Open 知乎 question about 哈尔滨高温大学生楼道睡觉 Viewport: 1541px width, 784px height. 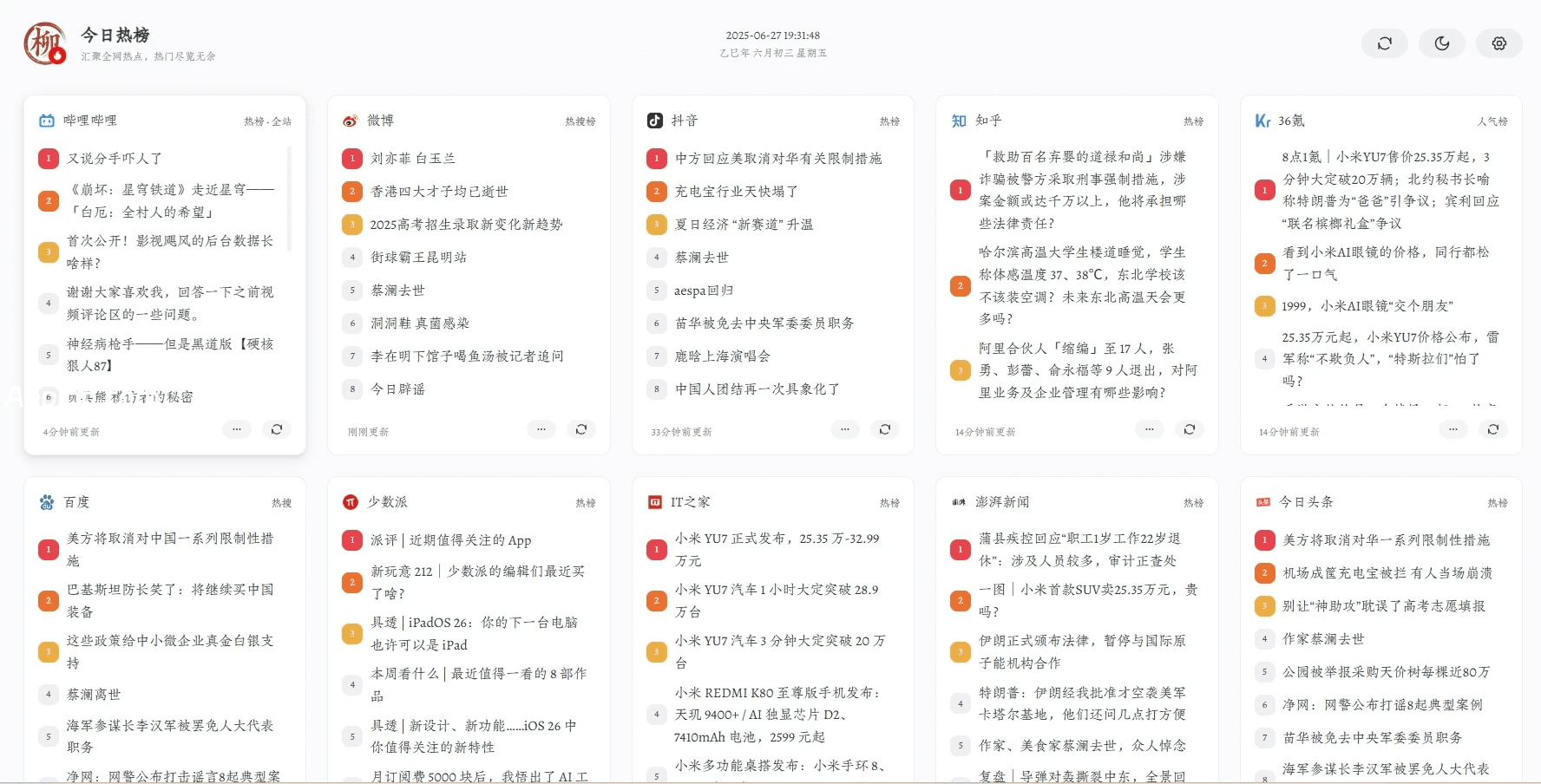[1083, 285]
